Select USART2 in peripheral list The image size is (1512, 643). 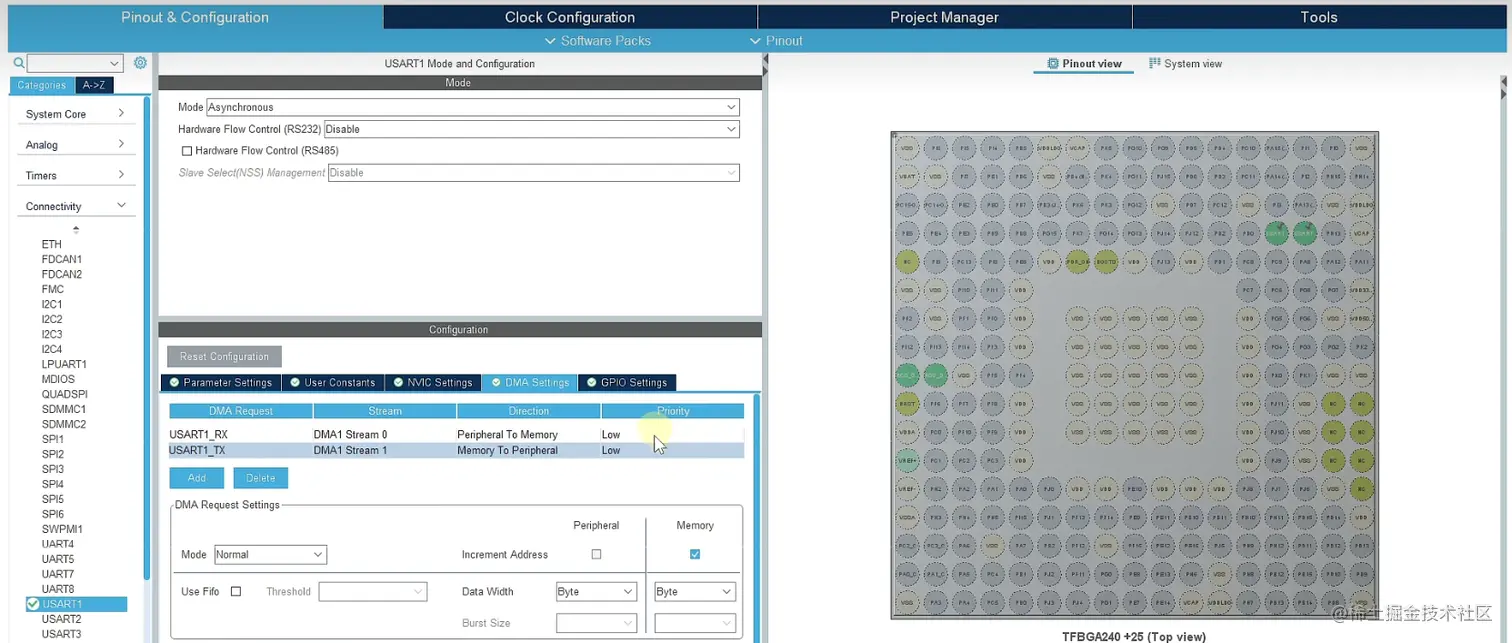[61, 619]
